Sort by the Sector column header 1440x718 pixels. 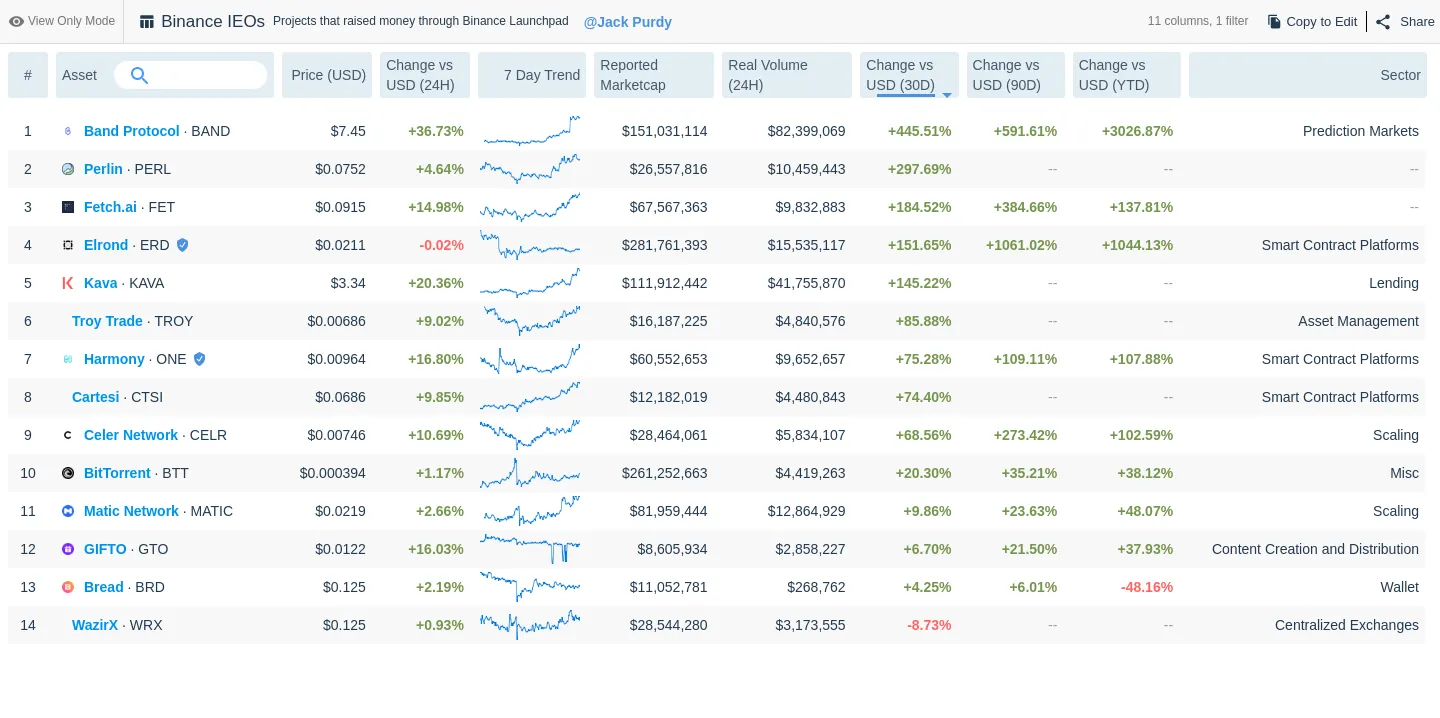coord(1399,75)
